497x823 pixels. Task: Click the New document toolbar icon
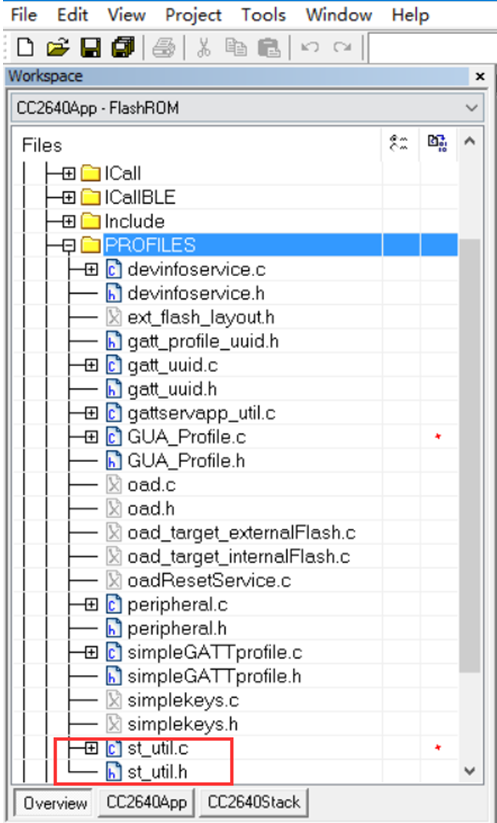(25, 48)
